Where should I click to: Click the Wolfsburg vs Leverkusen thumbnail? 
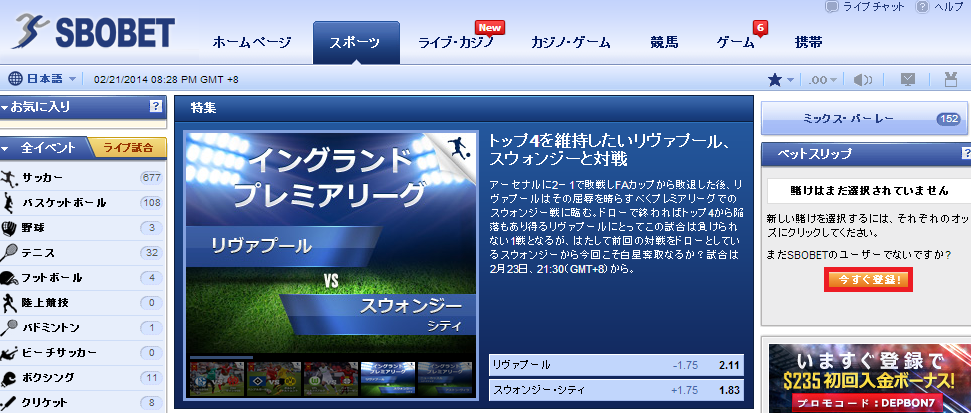[331, 379]
